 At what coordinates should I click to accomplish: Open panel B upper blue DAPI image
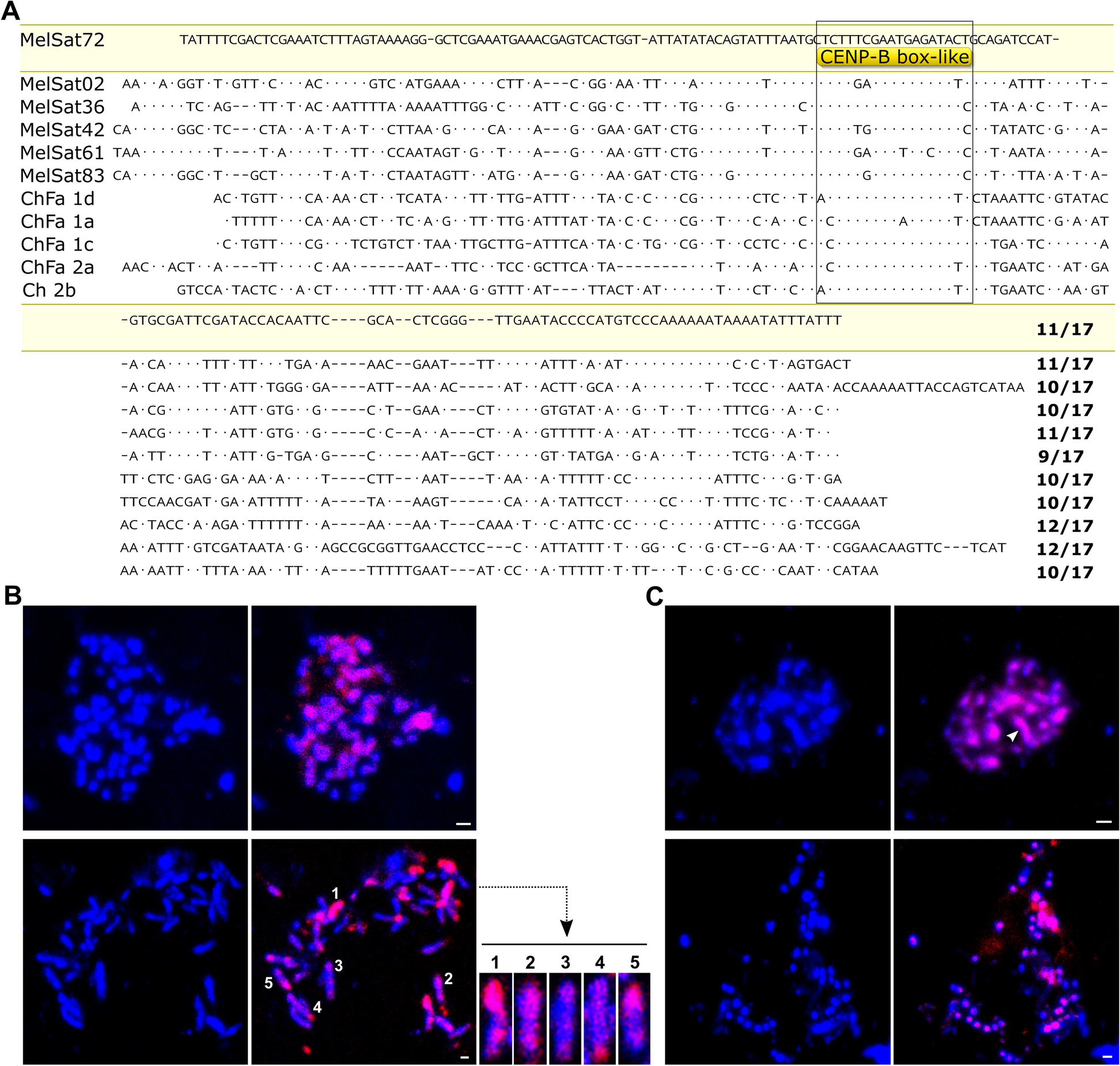[135, 717]
